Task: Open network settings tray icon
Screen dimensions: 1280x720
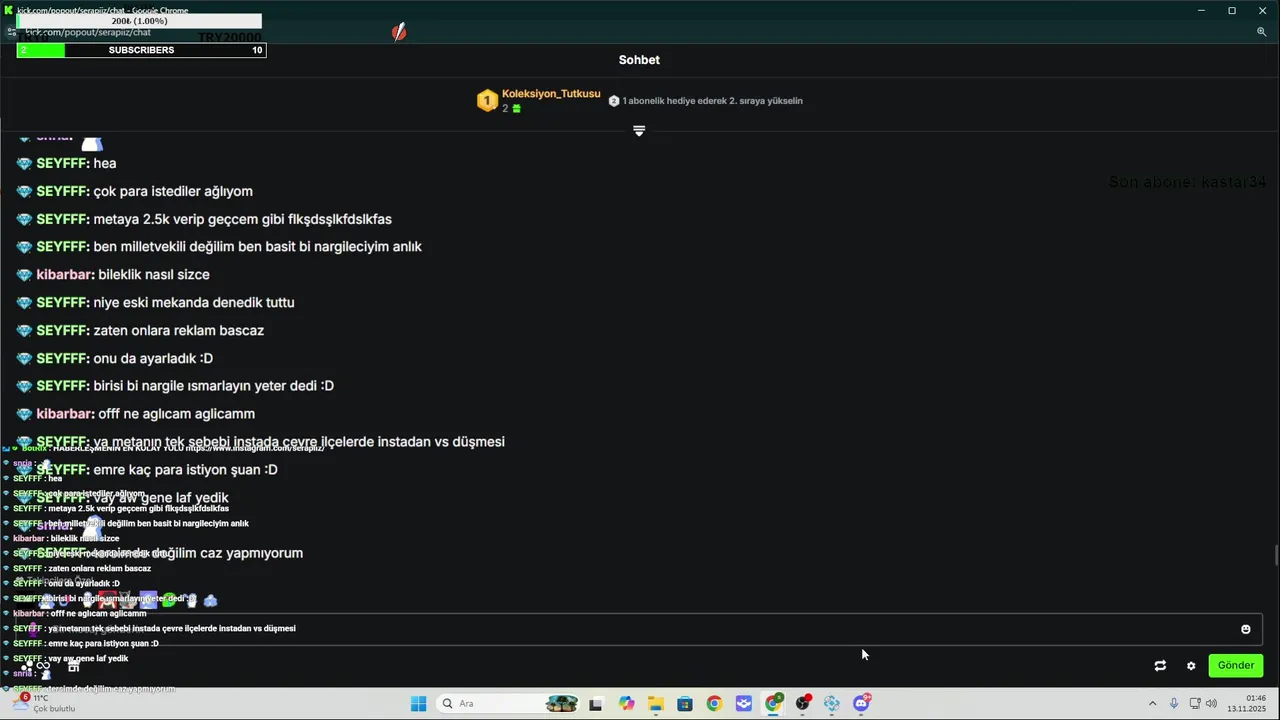Action: click(x=1195, y=704)
